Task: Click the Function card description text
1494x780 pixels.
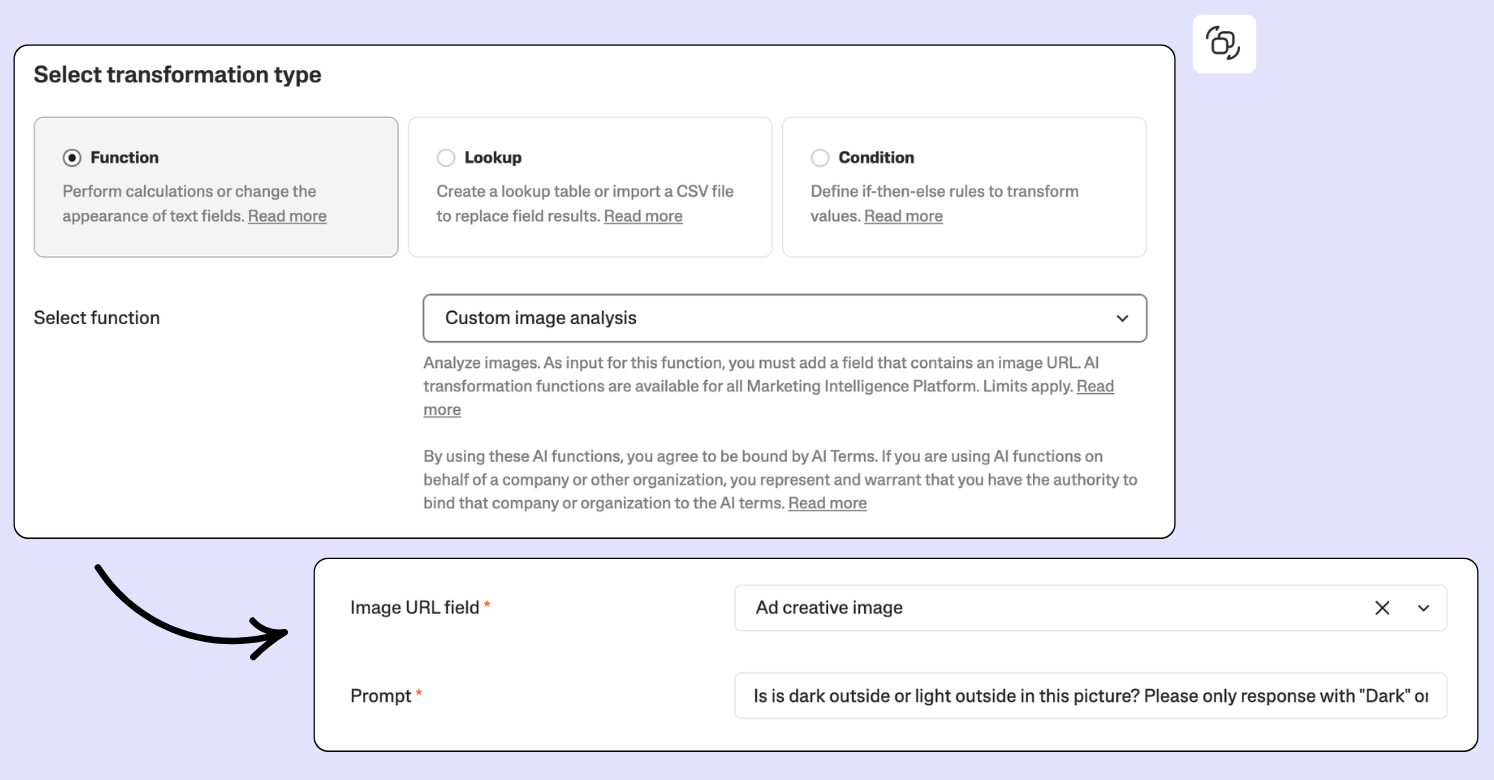Action: click(x=189, y=192)
